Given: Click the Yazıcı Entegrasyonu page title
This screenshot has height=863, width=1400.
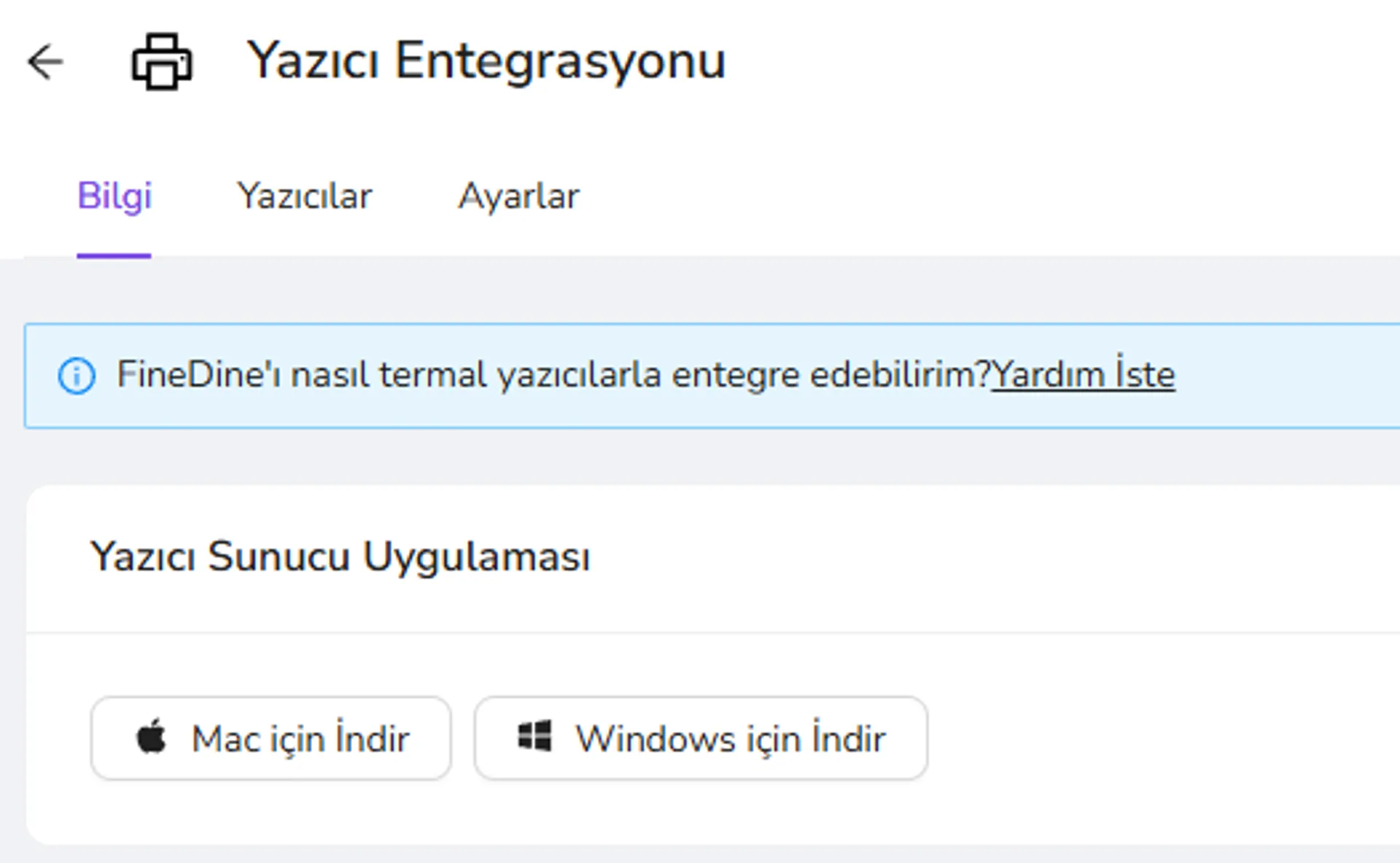Looking at the screenshot, I should pos(486,61).
